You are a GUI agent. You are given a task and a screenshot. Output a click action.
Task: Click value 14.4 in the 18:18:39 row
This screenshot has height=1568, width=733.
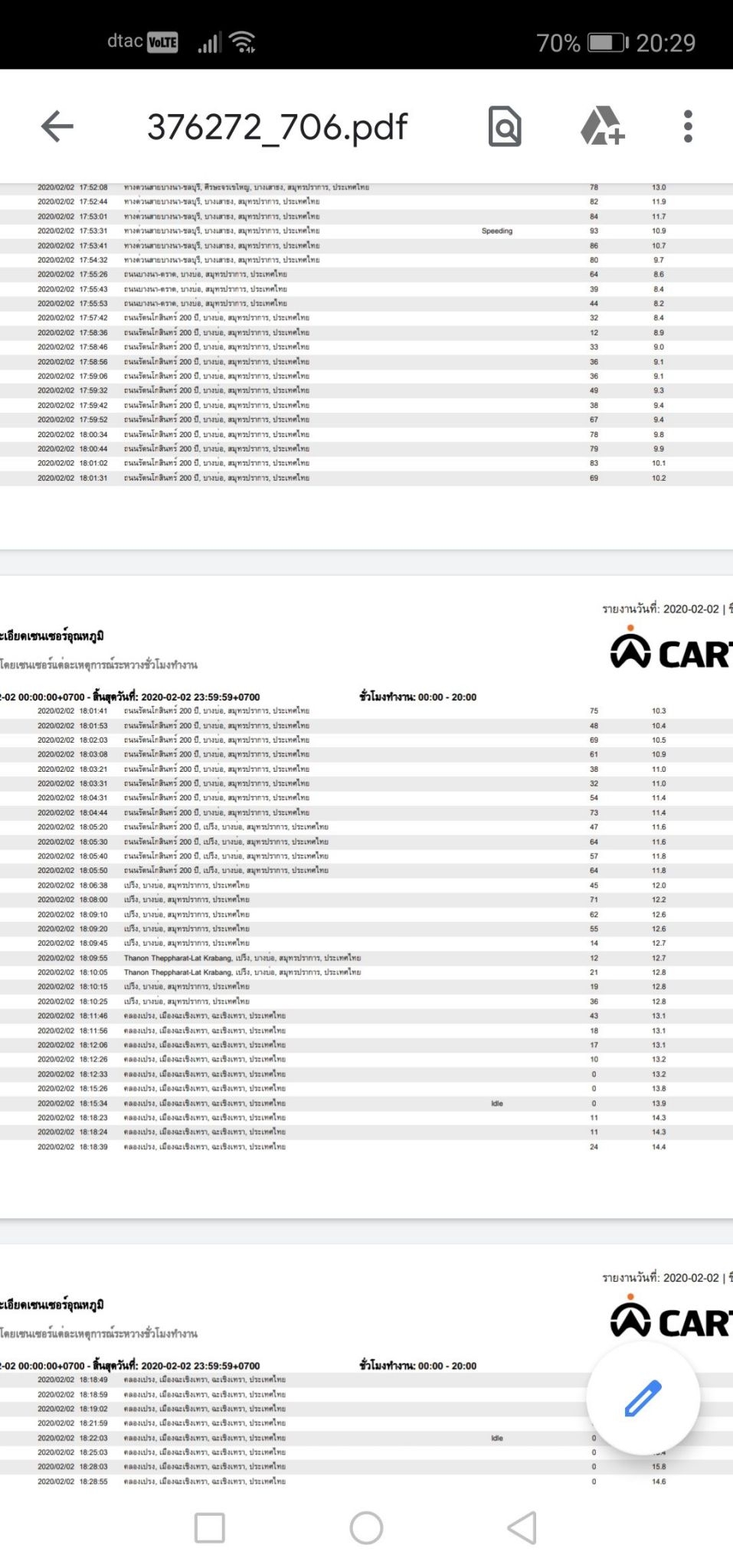pos(659,1147)
